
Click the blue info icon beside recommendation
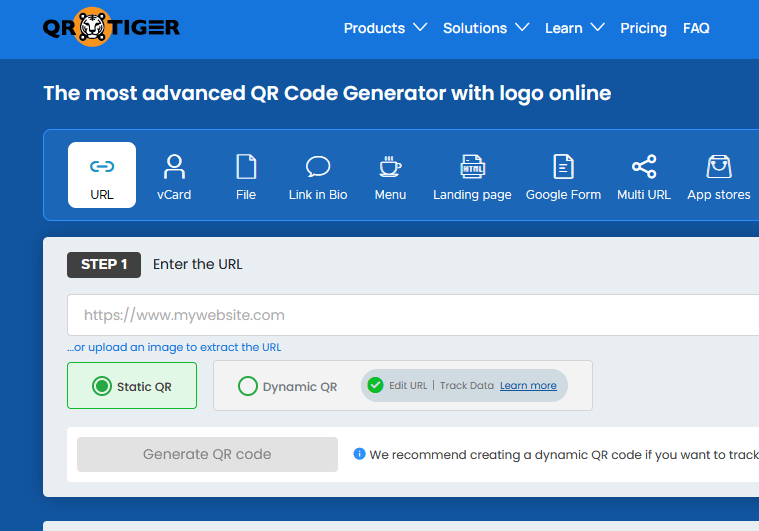(359, 454)
